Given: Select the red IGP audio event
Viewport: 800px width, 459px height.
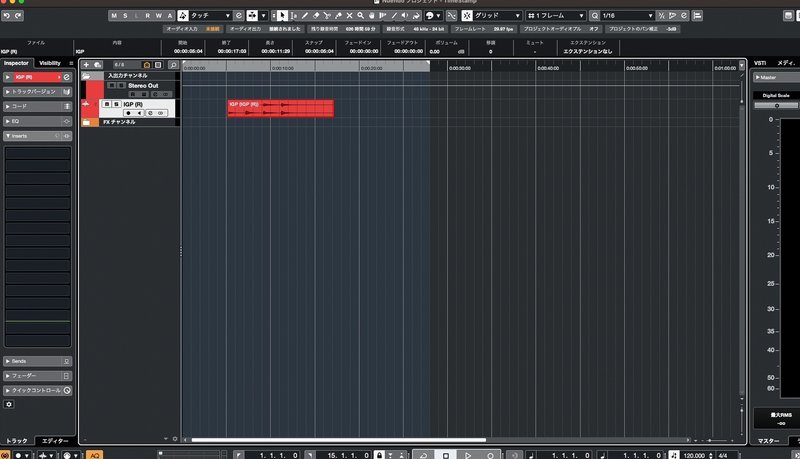Looking at the screenshot, I should (281, 109).
